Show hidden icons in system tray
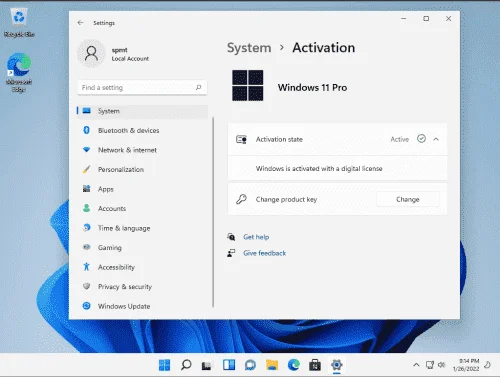 click(x=416, y=365)
